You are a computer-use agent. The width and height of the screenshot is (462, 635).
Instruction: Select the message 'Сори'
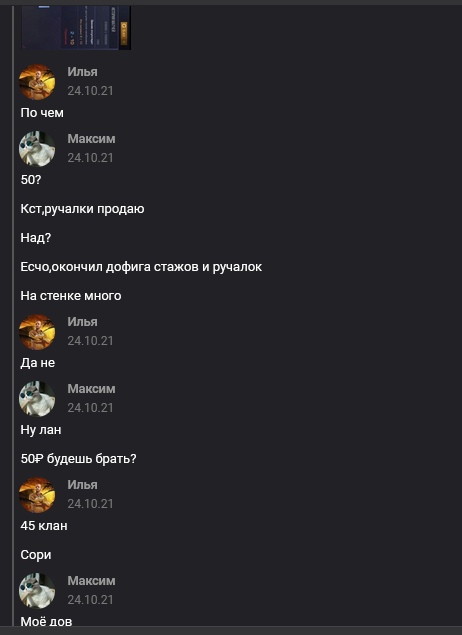[36, 555]
